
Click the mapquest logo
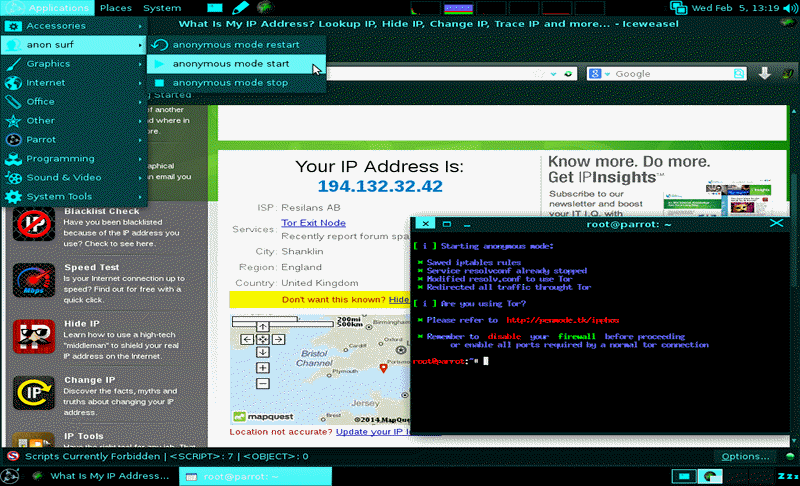pos(263,417)
